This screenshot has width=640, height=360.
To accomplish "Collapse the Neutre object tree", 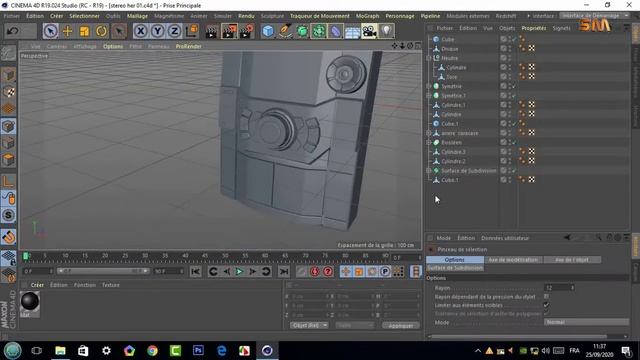I will pyautogui.click(x=429, y=58).
